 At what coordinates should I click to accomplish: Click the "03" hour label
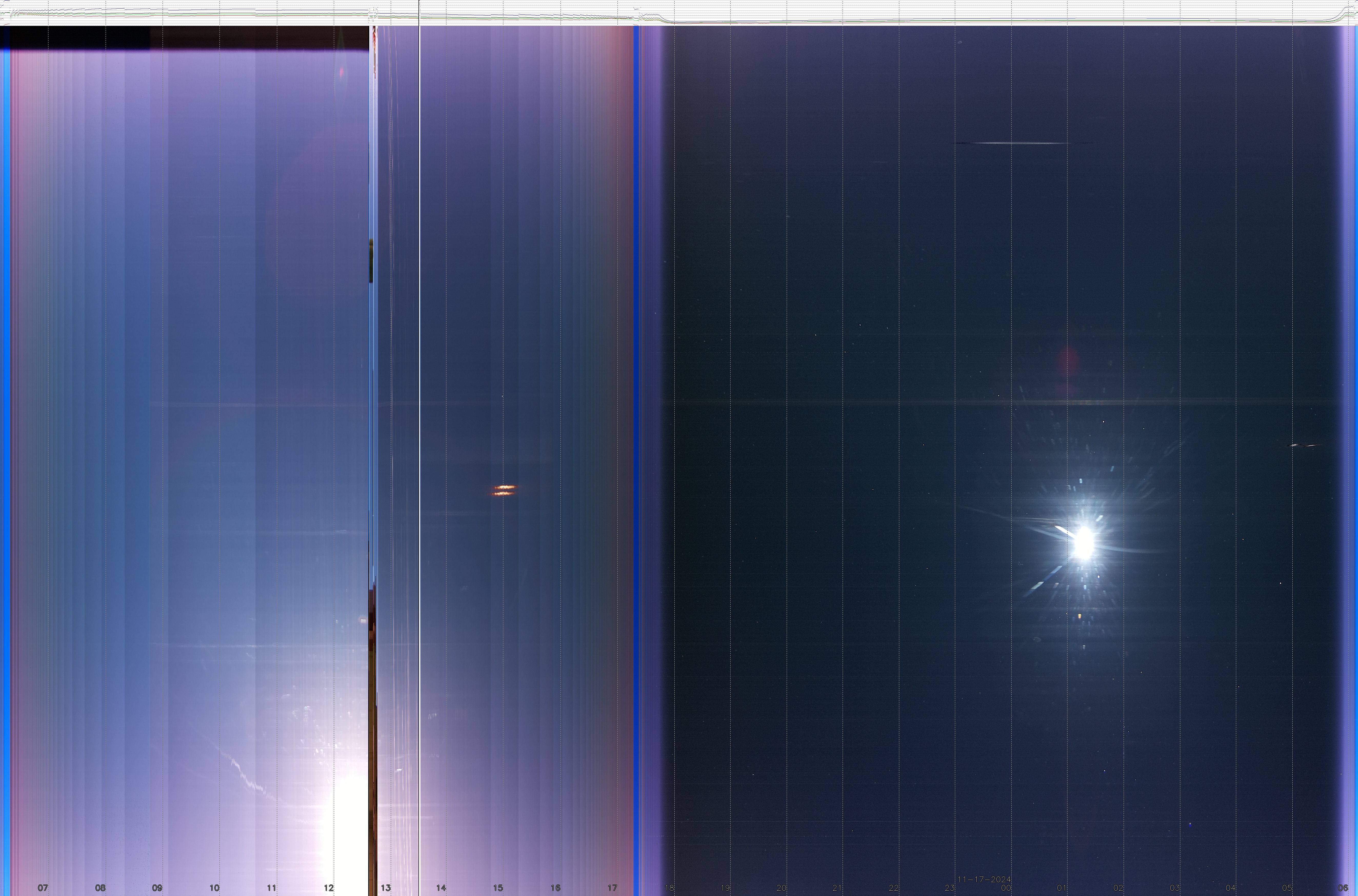pyautogui.click(x=1175, y=888)
